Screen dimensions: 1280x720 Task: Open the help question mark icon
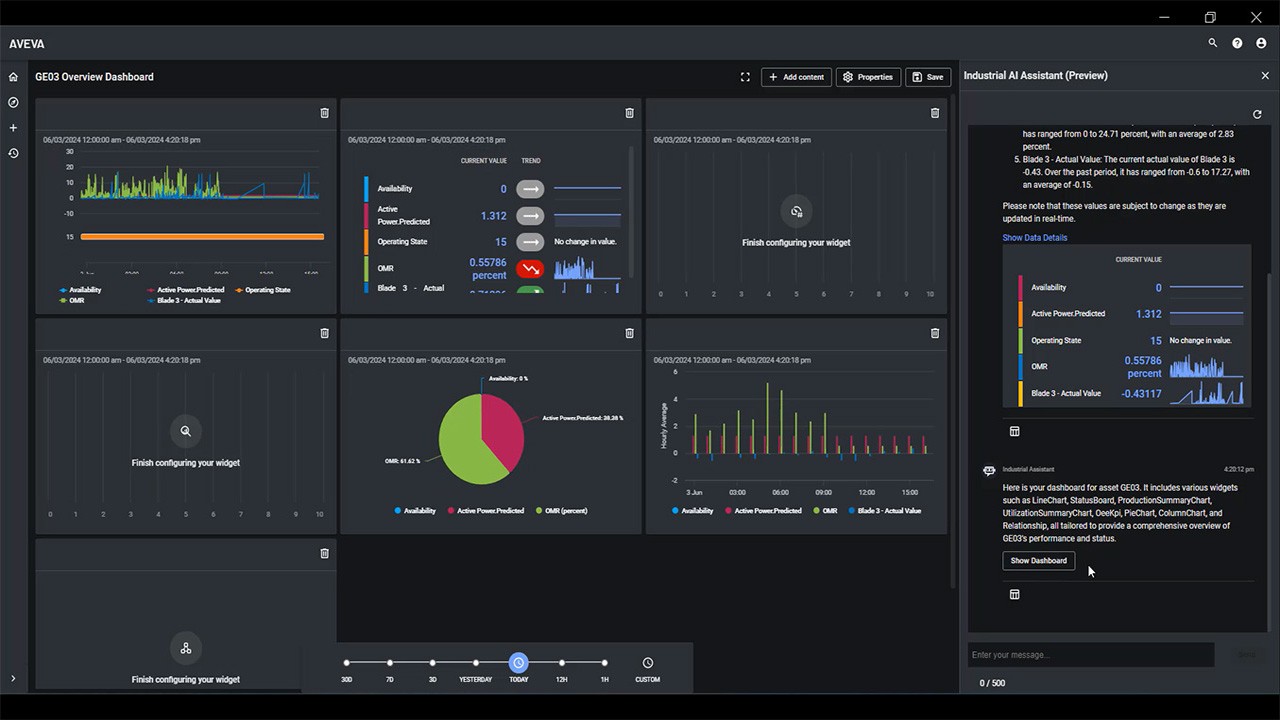click(1237, 44)
